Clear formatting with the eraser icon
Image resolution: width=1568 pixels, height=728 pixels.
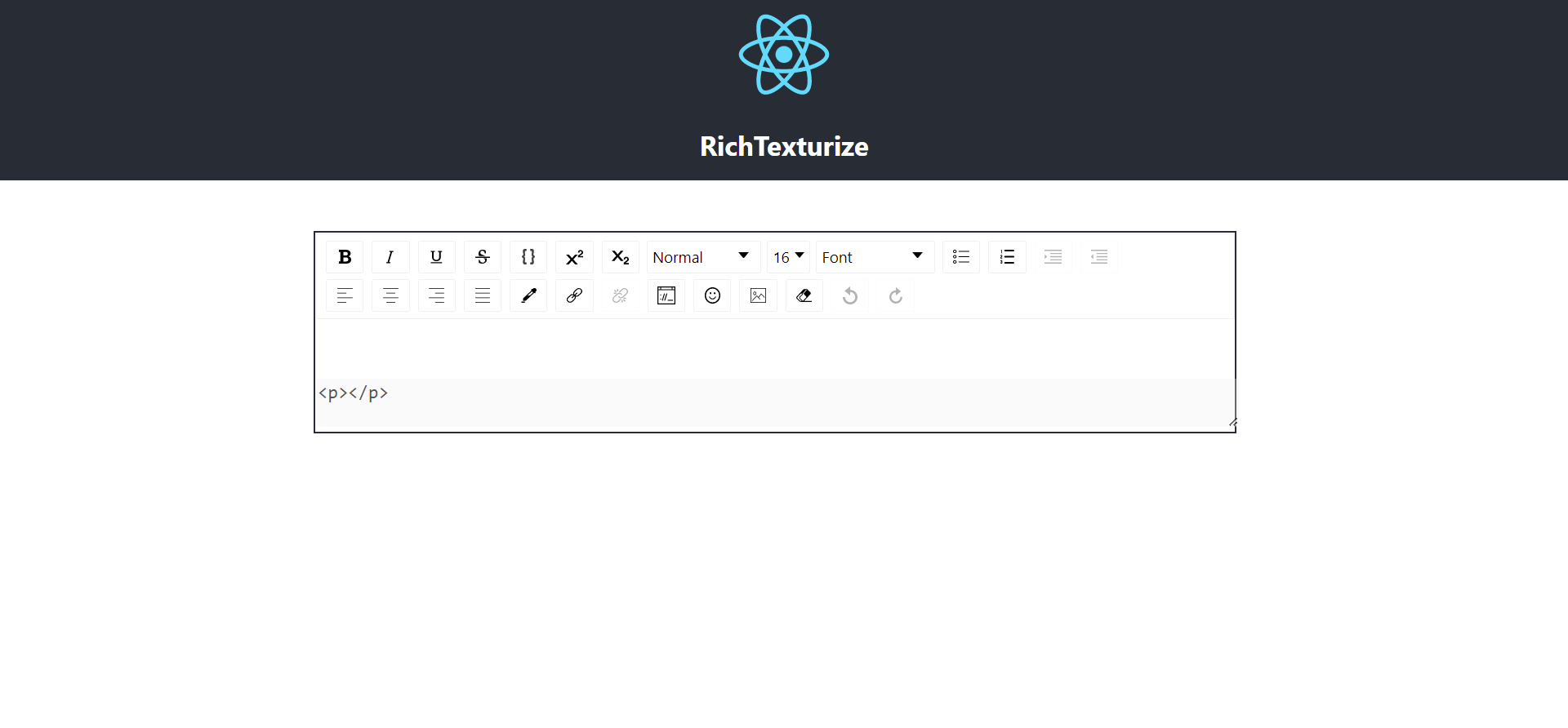(x=804, y=295)
